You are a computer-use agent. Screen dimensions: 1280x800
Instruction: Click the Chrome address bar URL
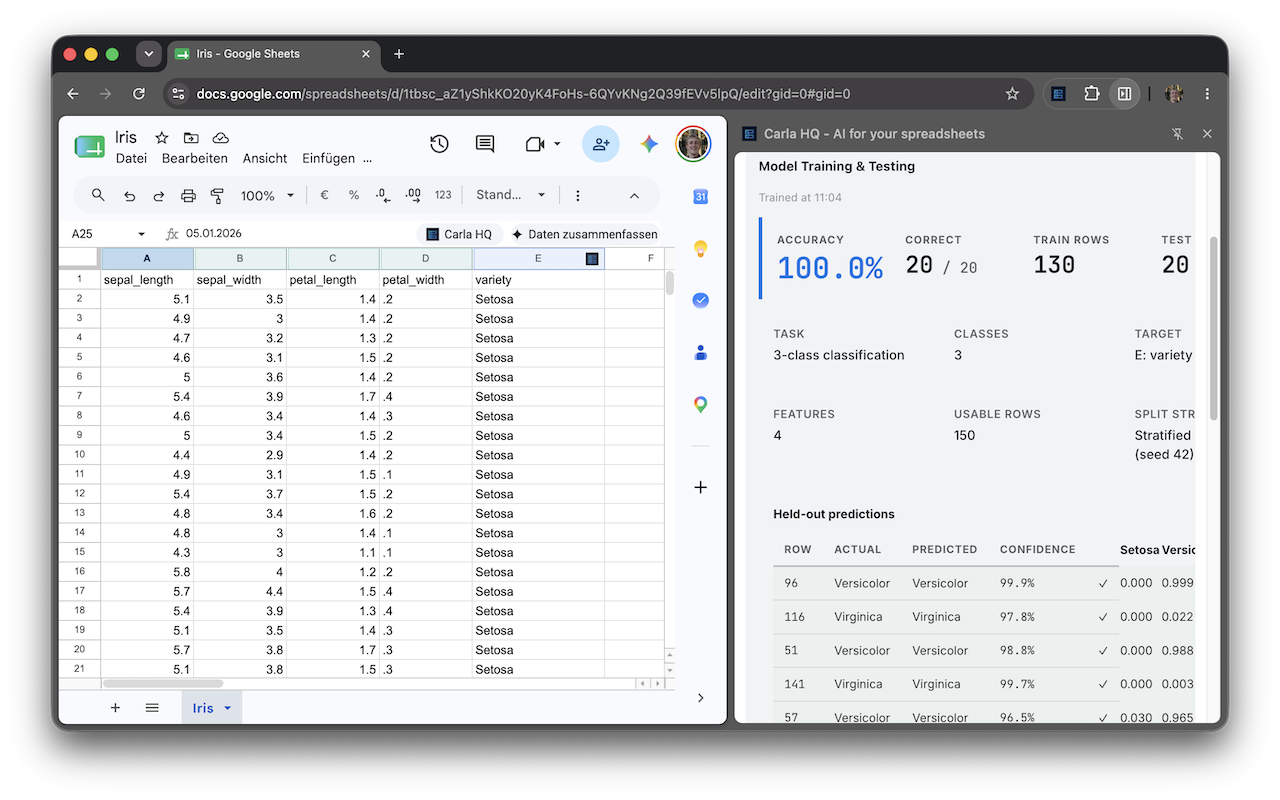point(523,94)
